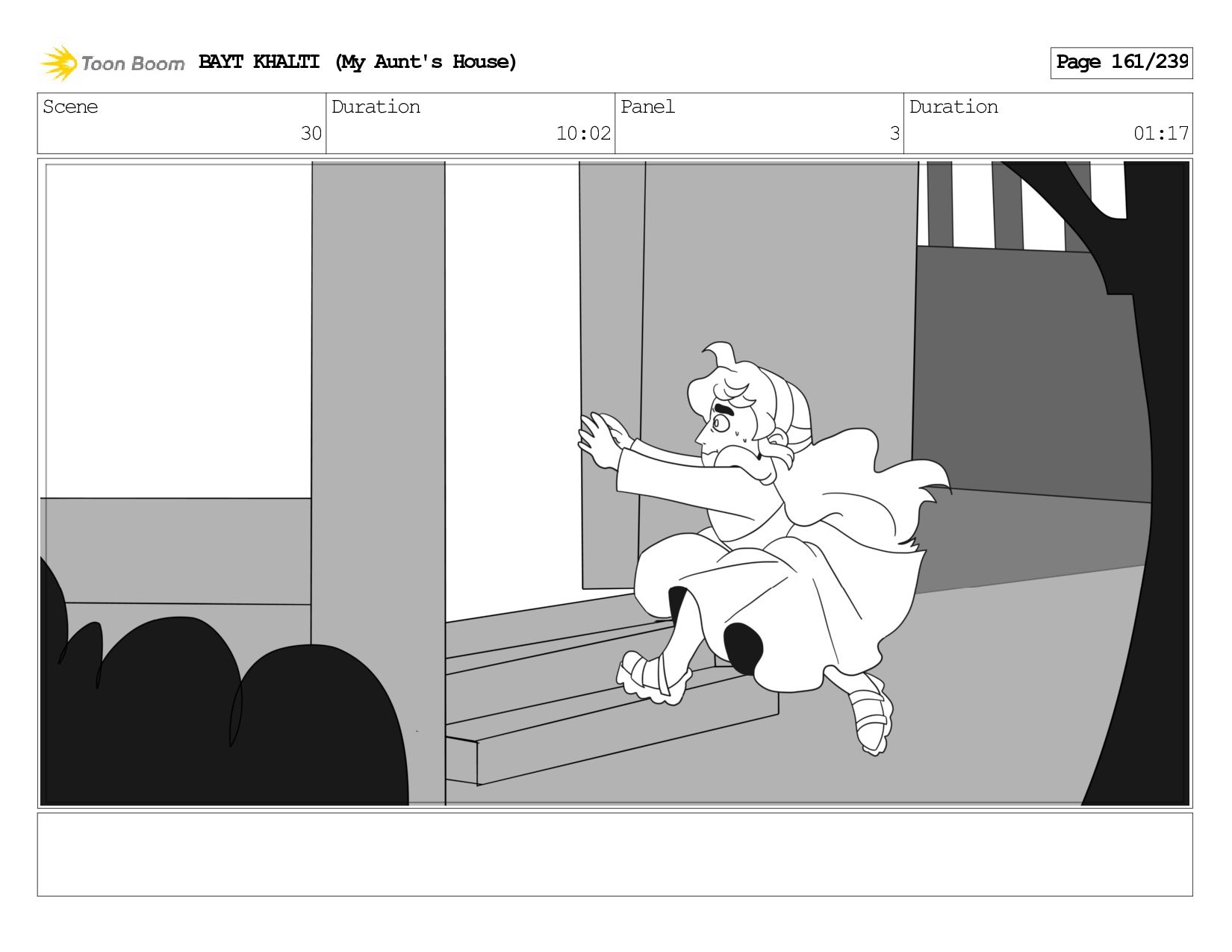Click the panel number 3
1232x952 pixels.
tap(895, 134)
